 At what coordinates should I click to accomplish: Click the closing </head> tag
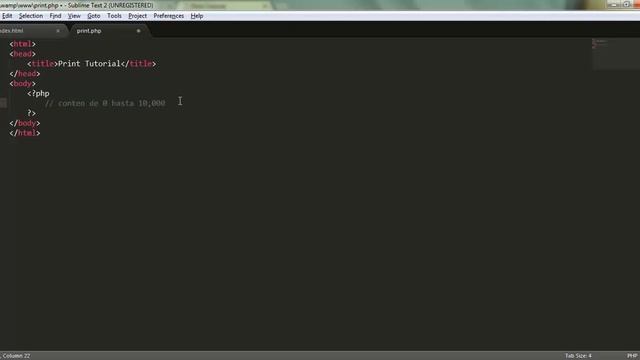[x=24, y=73]
